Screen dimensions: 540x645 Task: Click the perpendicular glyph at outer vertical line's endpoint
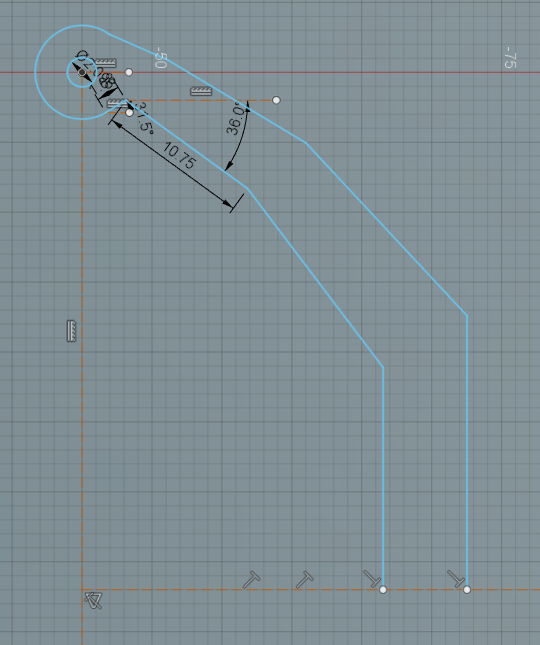coord(456,578)
